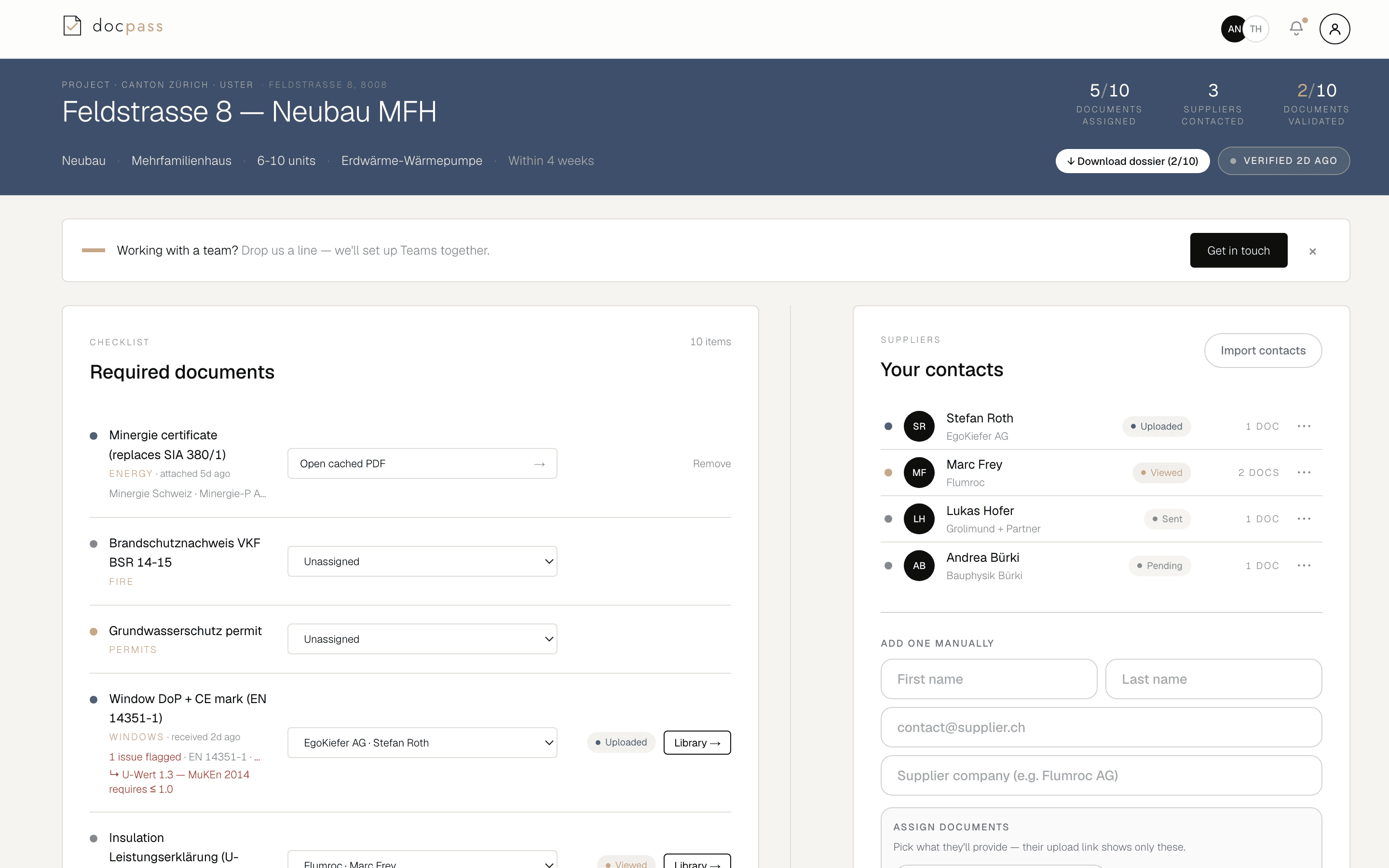This screenshot has width=1389, height=868.
Task: Click the Stefan Roth contact name
Action: click(980, 419)
